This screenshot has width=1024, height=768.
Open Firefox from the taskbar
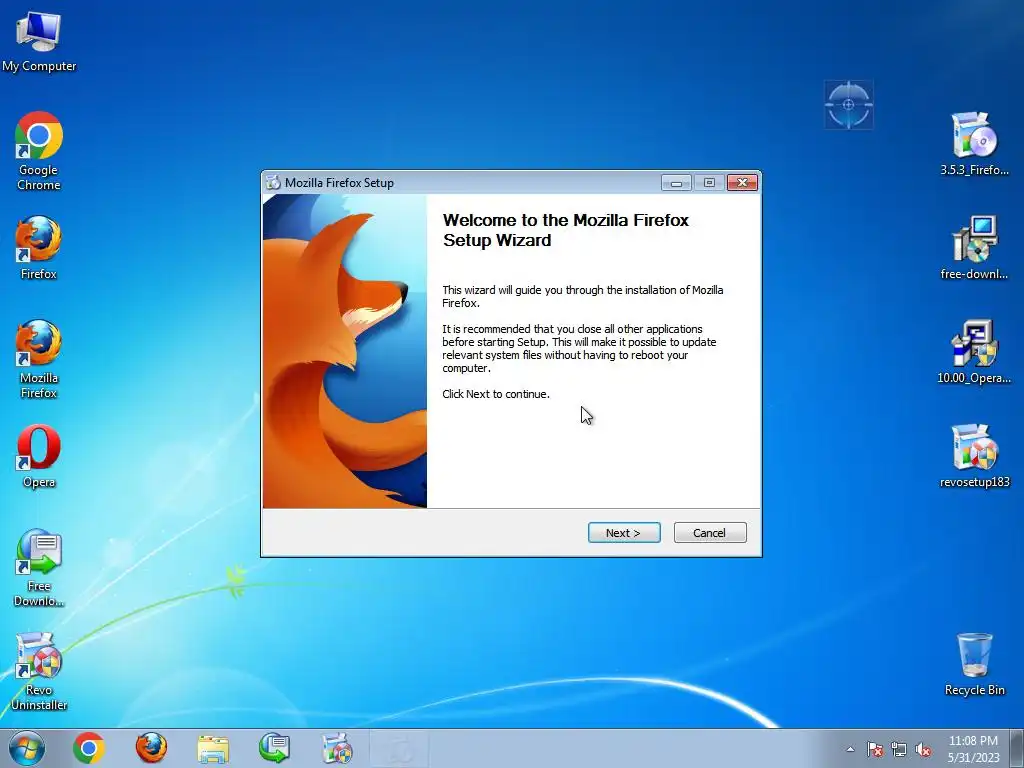click(151, 748)
